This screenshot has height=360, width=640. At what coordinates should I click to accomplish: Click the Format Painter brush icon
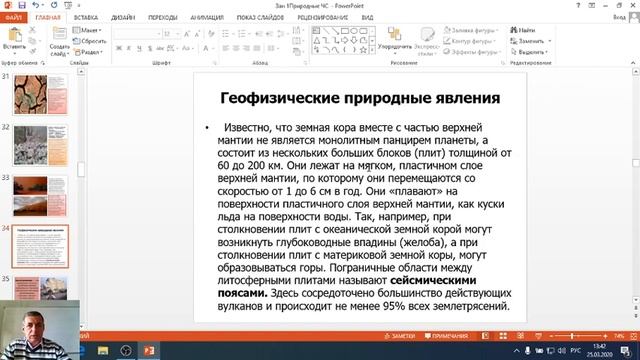tap(33, 51)
